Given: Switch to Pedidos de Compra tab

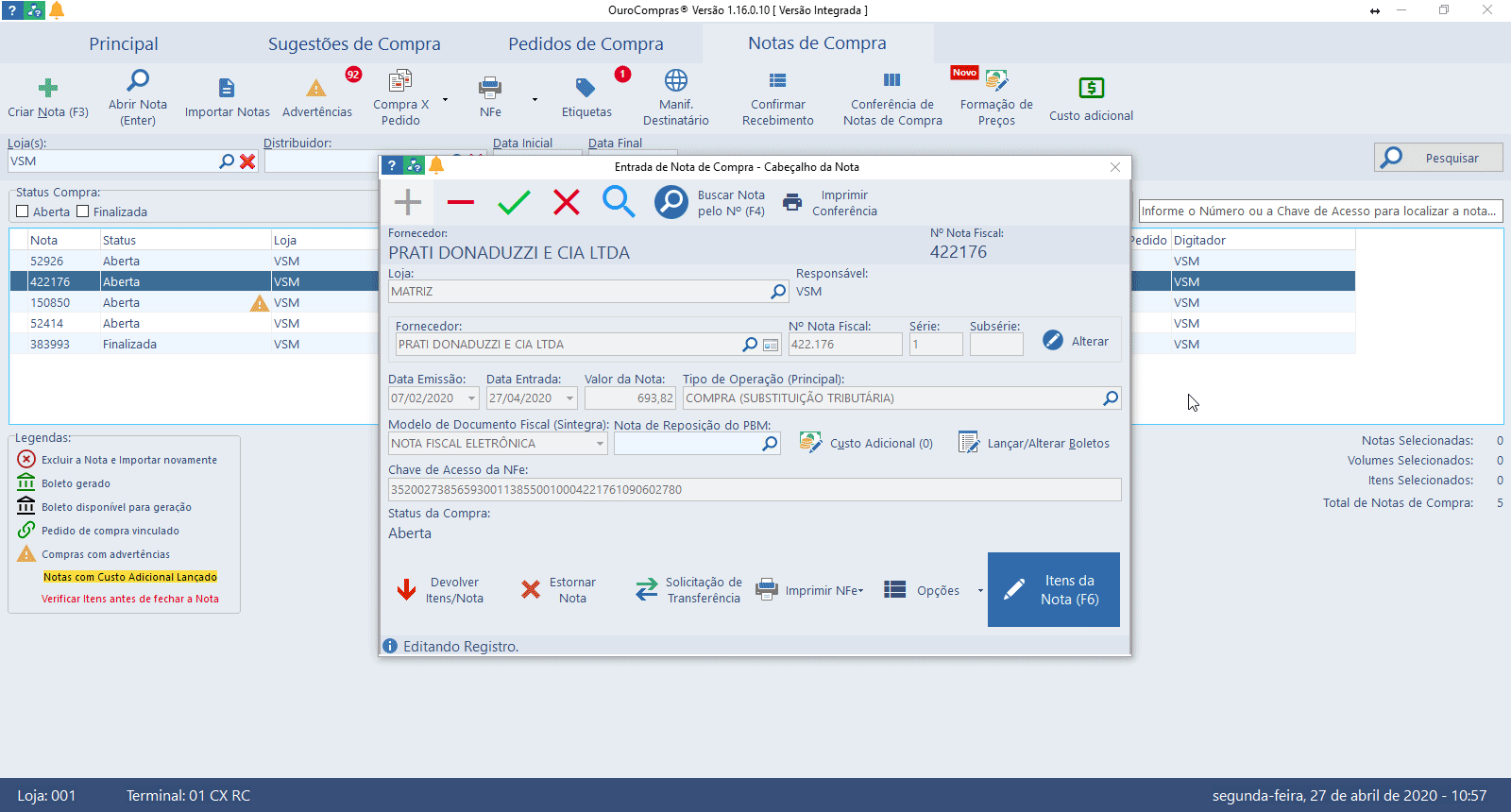Looking at the screenshot, I should coord(586,44).
